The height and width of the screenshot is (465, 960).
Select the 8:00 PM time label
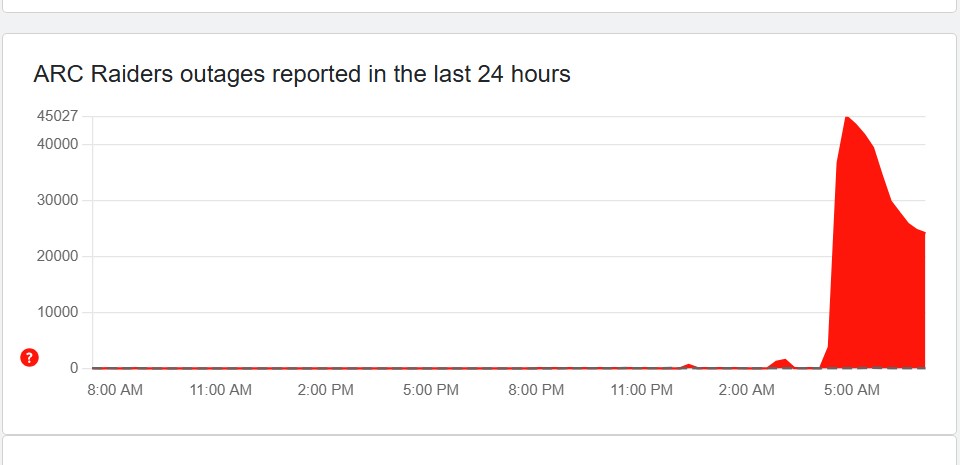pos(535,390)
